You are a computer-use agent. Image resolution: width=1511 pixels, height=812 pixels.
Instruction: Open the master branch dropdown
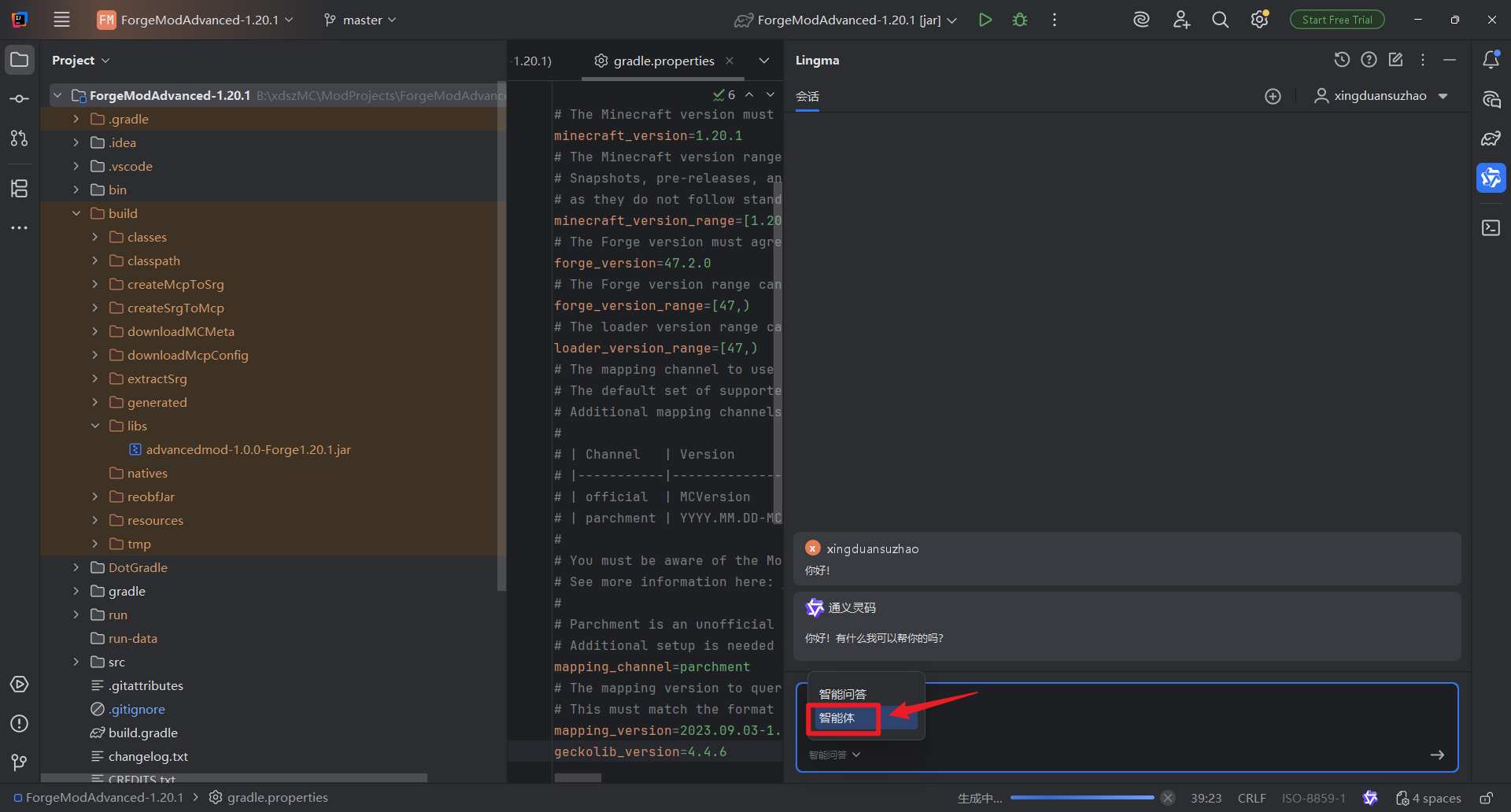[x=360, y=20]
